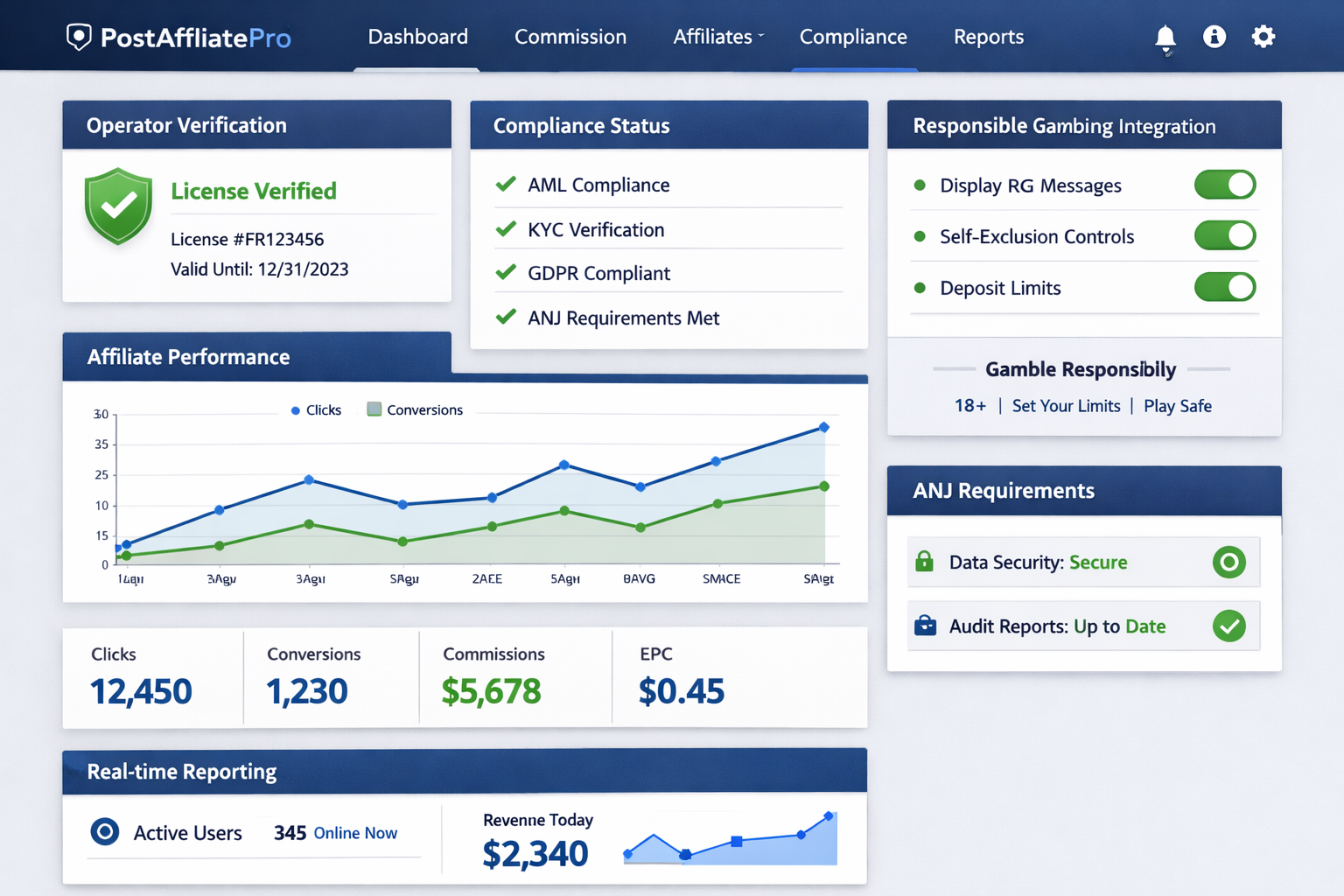Turn off Self-Exclusion Controls
The image size is (1344, 896).
coord(1225,235)
